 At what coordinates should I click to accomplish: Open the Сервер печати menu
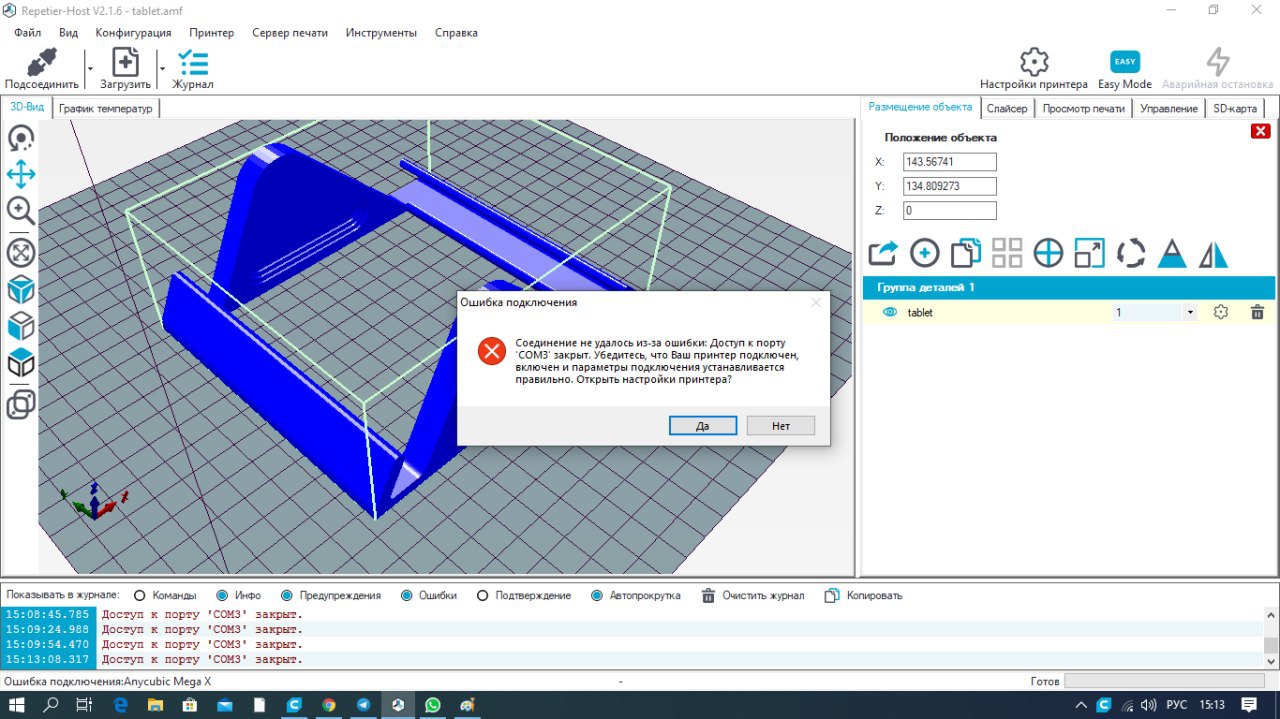tap(290, 32)
